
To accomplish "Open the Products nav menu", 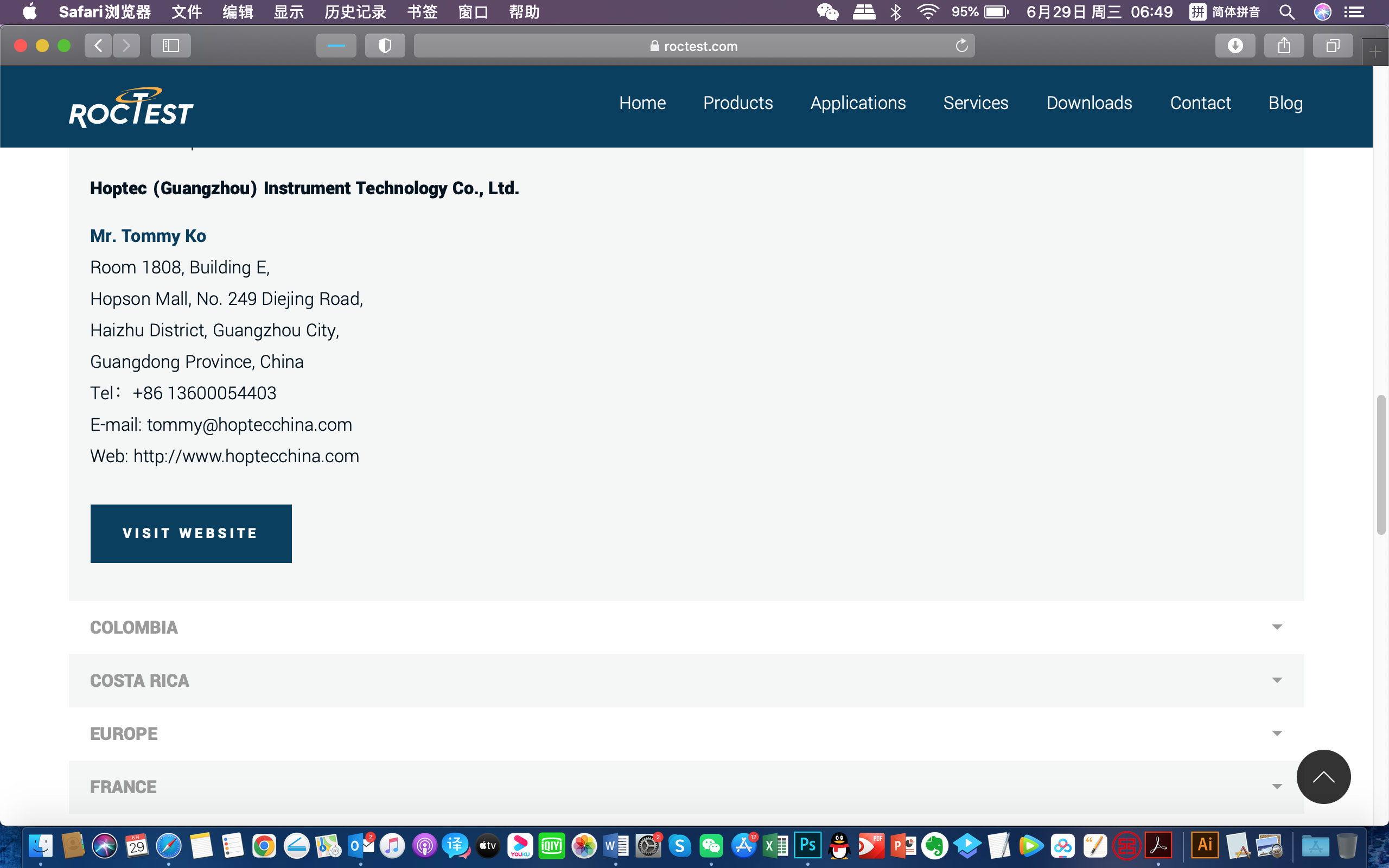I will tap(737, 103).
